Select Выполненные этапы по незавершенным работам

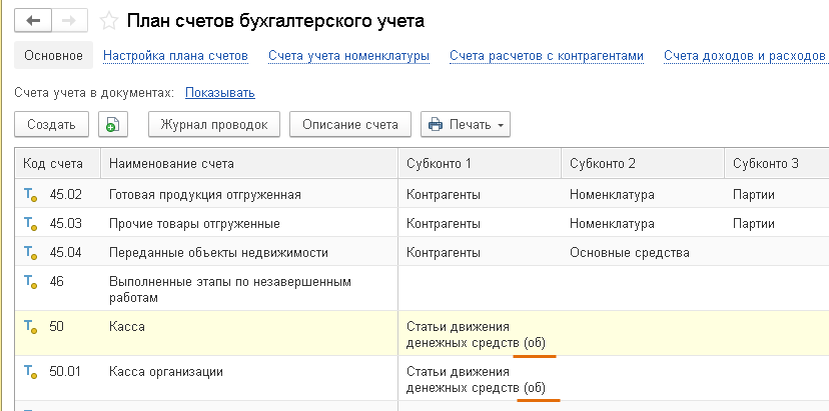coord(230,290)
